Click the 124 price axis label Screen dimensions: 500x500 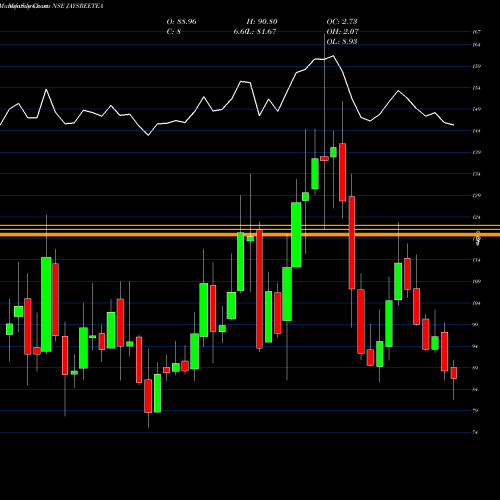tap(477, 217)
